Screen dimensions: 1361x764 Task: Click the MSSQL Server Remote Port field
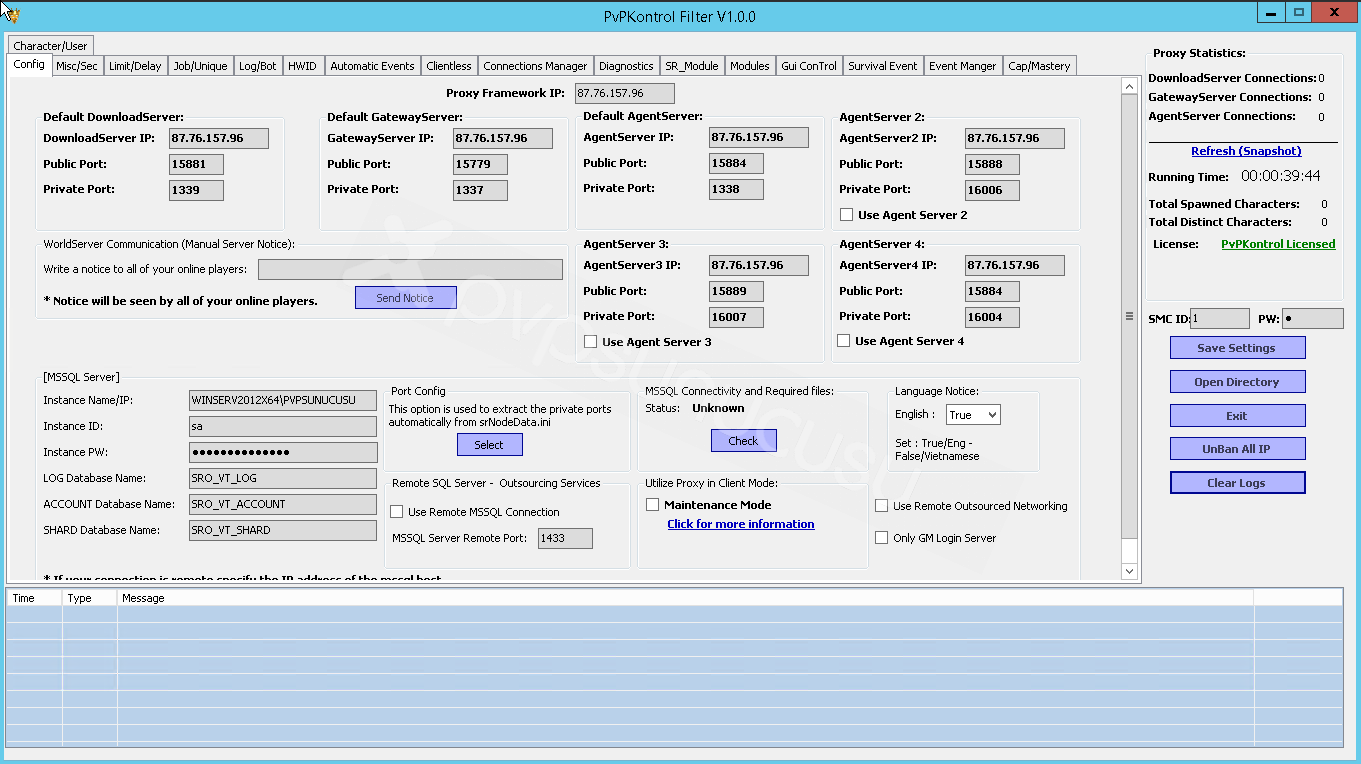tap(565, 539)
